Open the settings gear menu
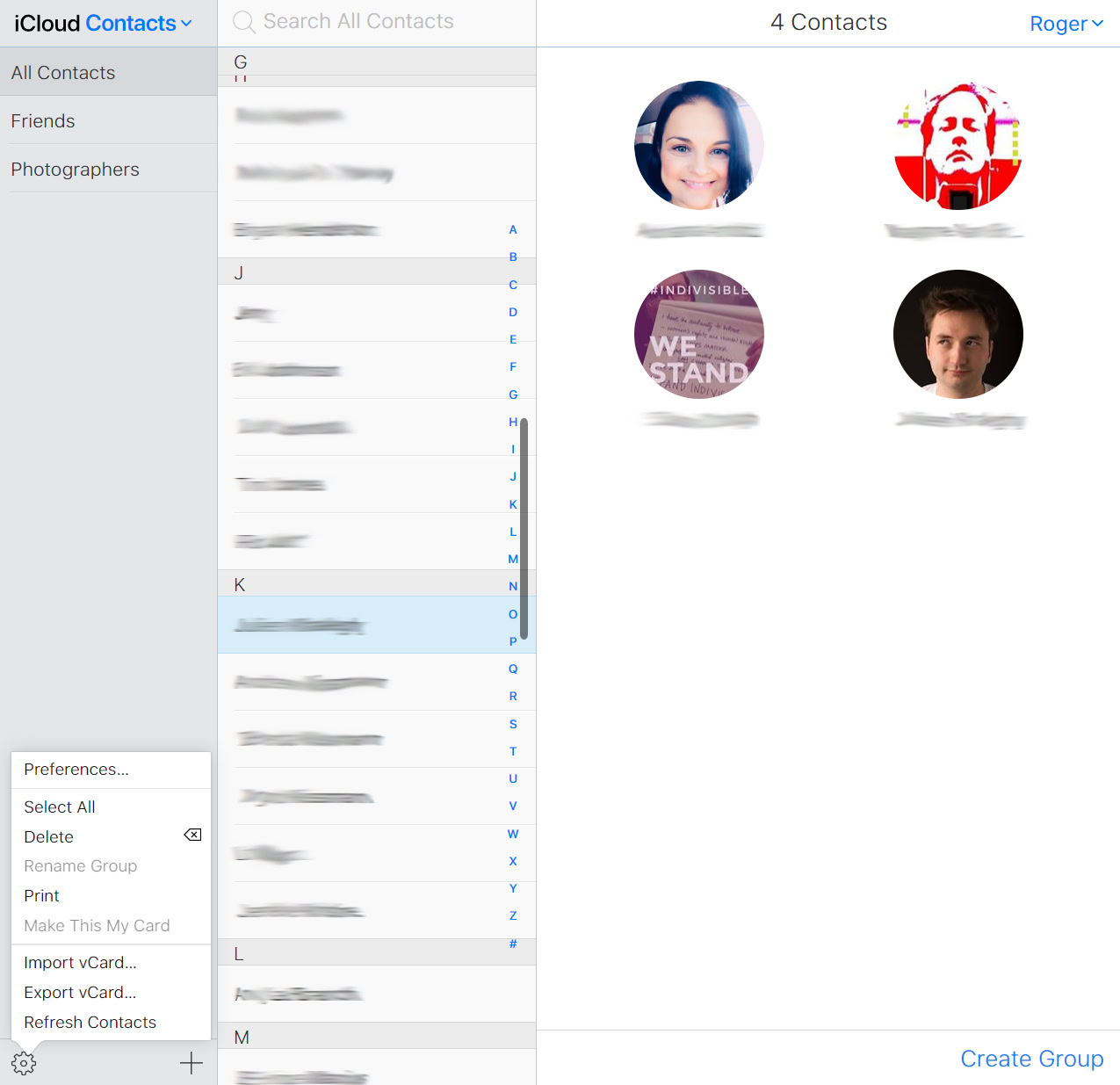Screen dimensions: 1120x1085 [24, 1062]
